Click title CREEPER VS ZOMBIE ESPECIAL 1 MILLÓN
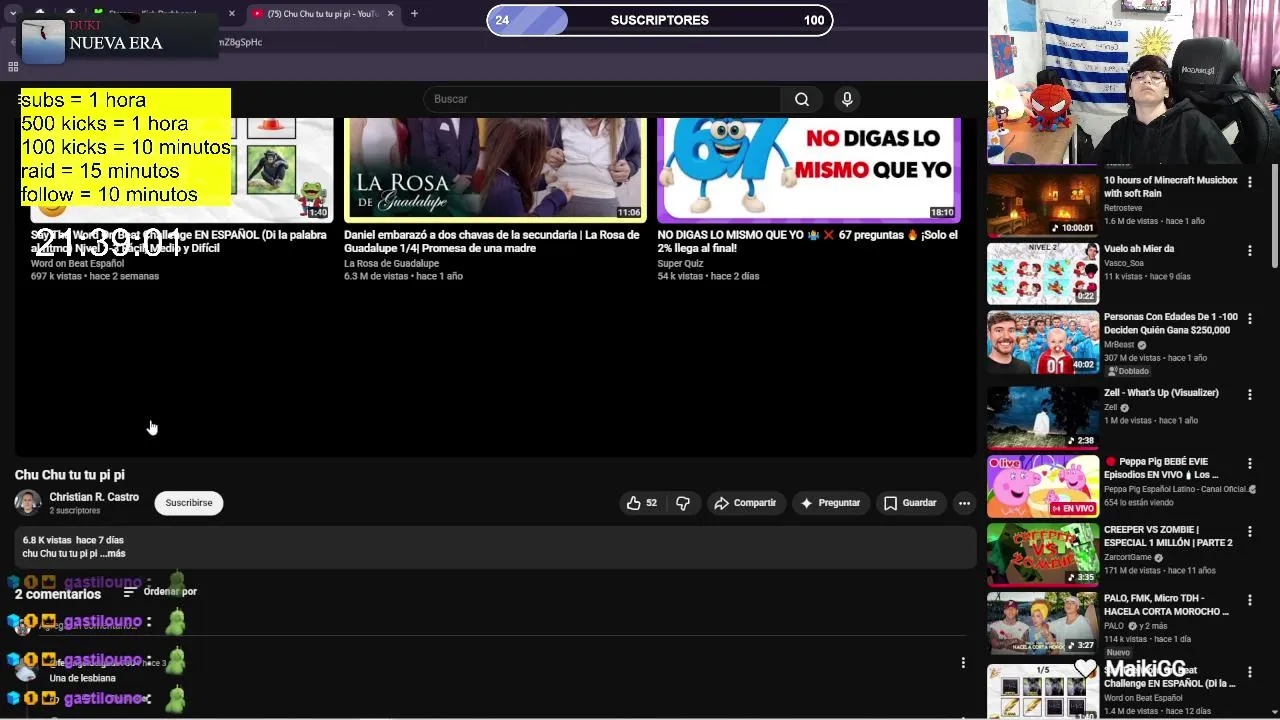Screen dimensions: 1280x720 click(1168, 536)
